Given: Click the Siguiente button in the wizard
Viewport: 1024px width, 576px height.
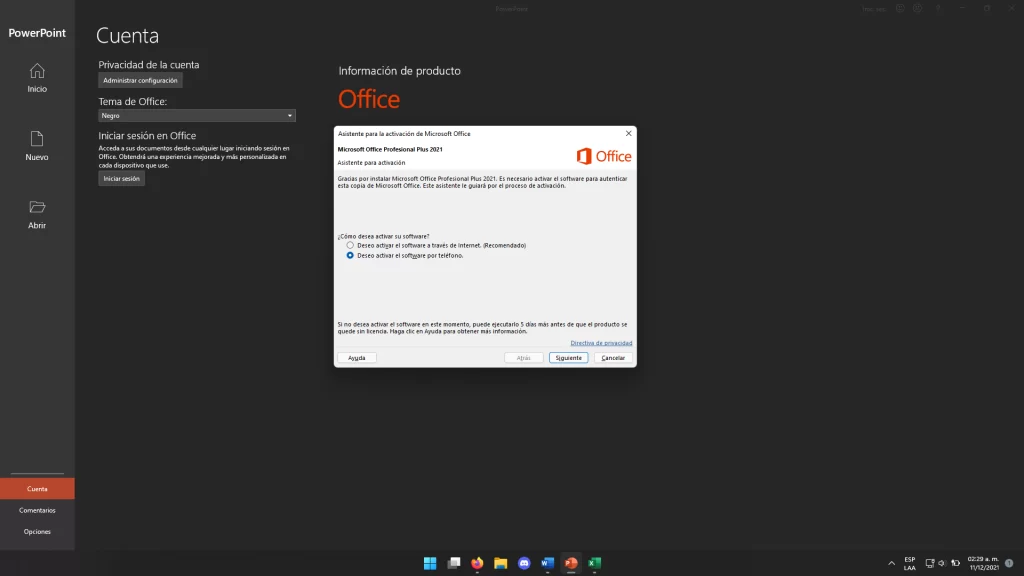Looking at the screenshot, I should (567, 357).
